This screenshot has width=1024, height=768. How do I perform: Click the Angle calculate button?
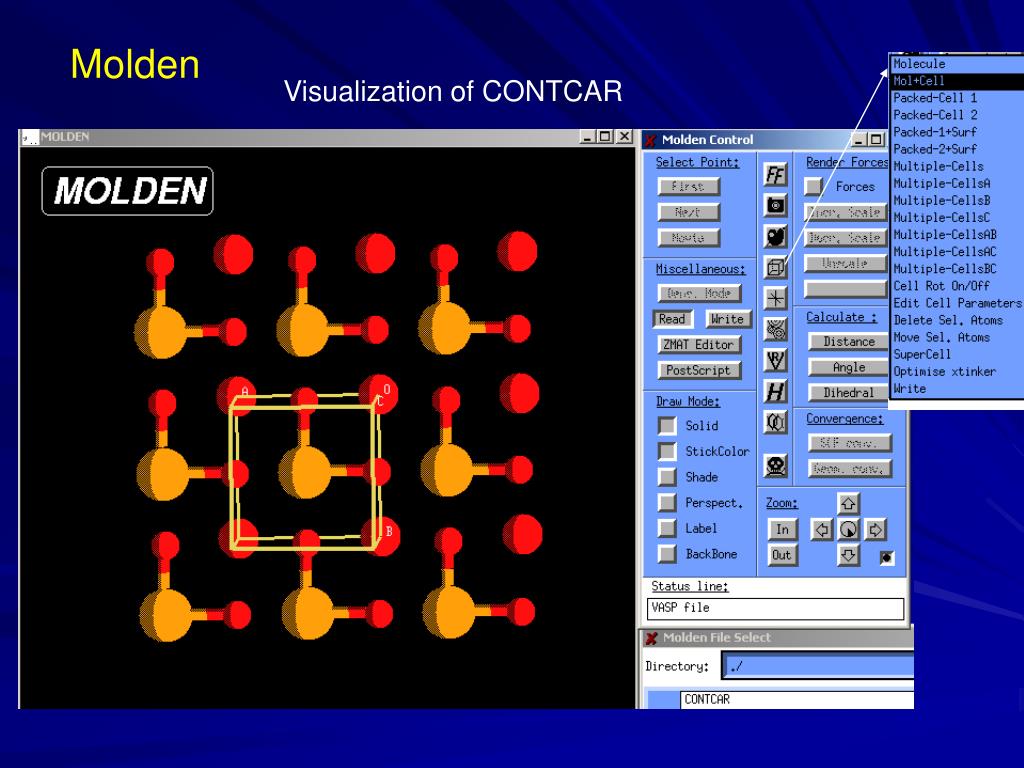click(849, 367)
